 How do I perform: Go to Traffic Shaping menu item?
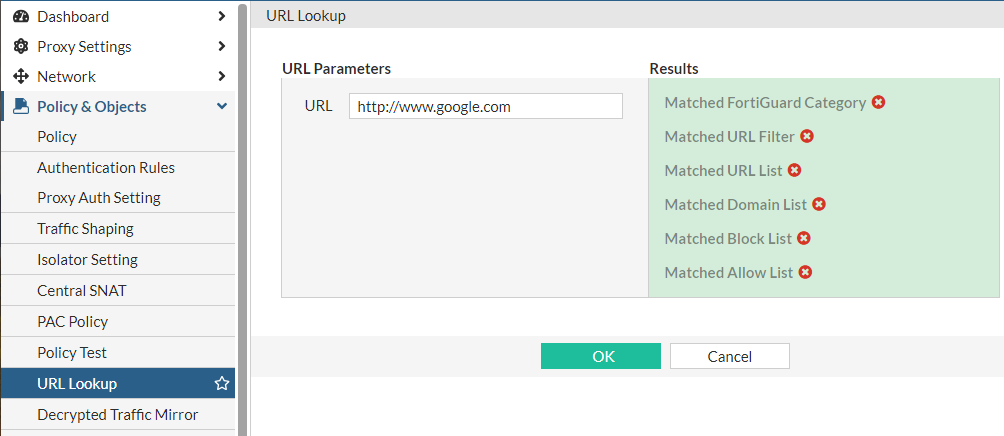coord(85,229)
